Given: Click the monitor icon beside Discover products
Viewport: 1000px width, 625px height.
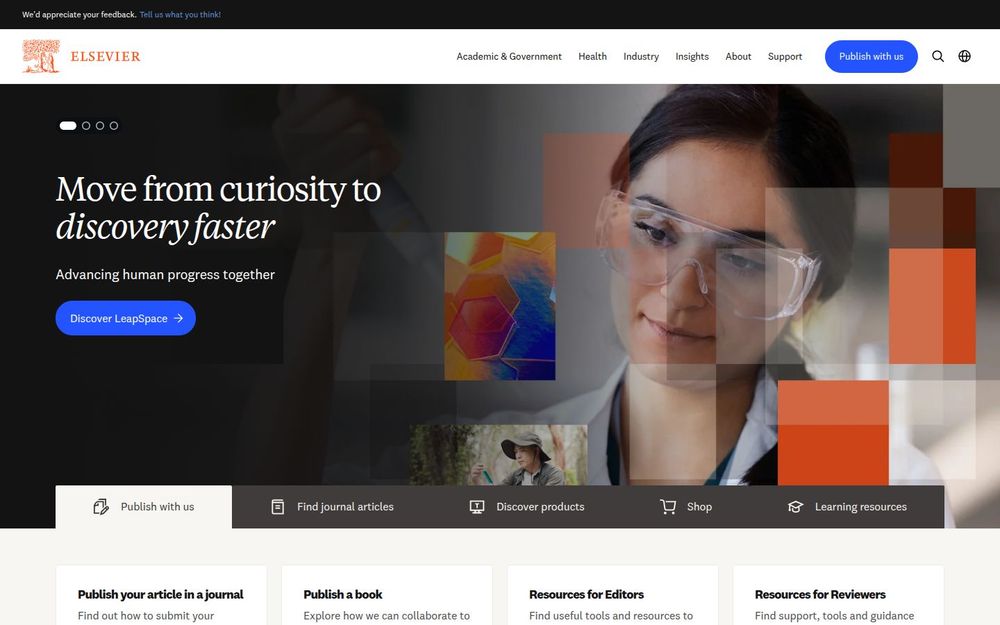Looking at the screenshot, I should pyautogui.click(x=477, y=507).
